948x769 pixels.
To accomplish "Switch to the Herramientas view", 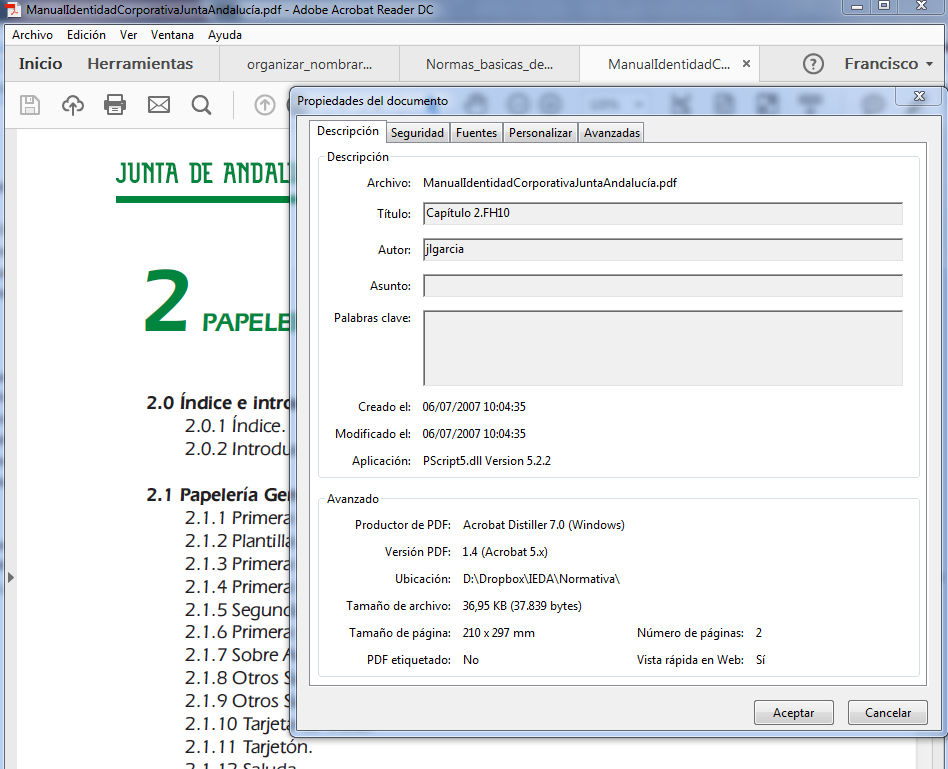I will pos(140,63).
